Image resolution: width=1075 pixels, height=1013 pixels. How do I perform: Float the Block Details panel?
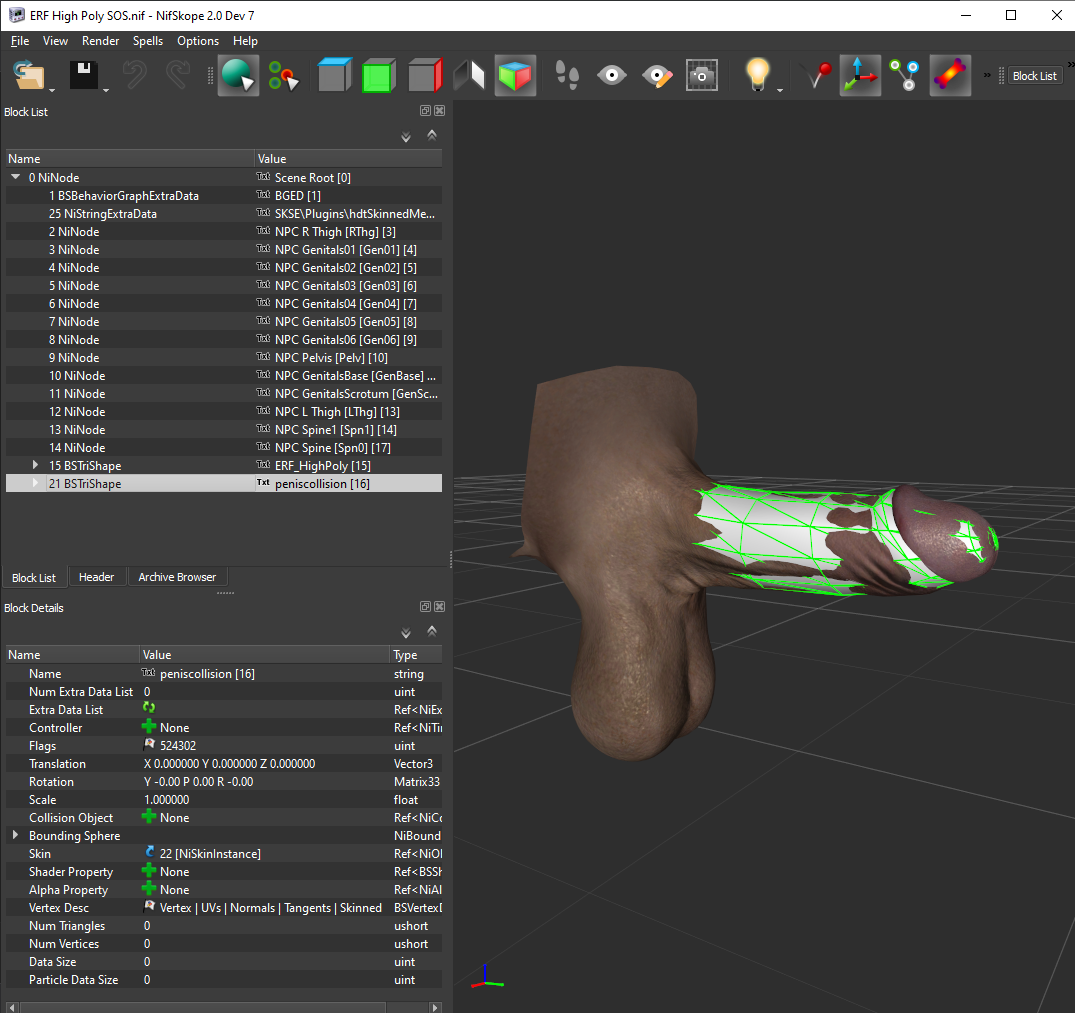click(425, 607)
